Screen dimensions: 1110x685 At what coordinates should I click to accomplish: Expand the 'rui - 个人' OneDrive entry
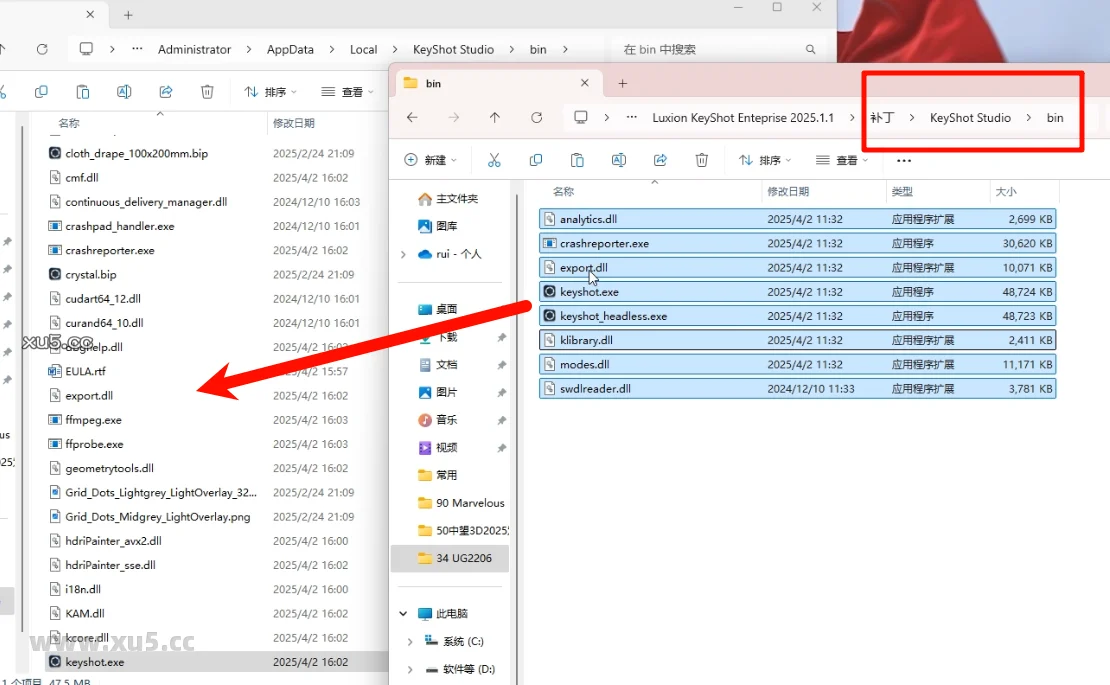tap(404, 254)
